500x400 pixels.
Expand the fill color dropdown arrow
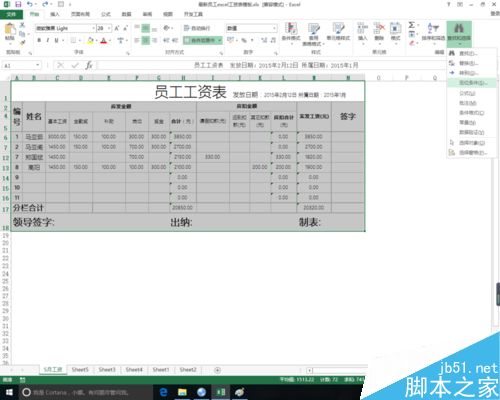pos(96,40)
